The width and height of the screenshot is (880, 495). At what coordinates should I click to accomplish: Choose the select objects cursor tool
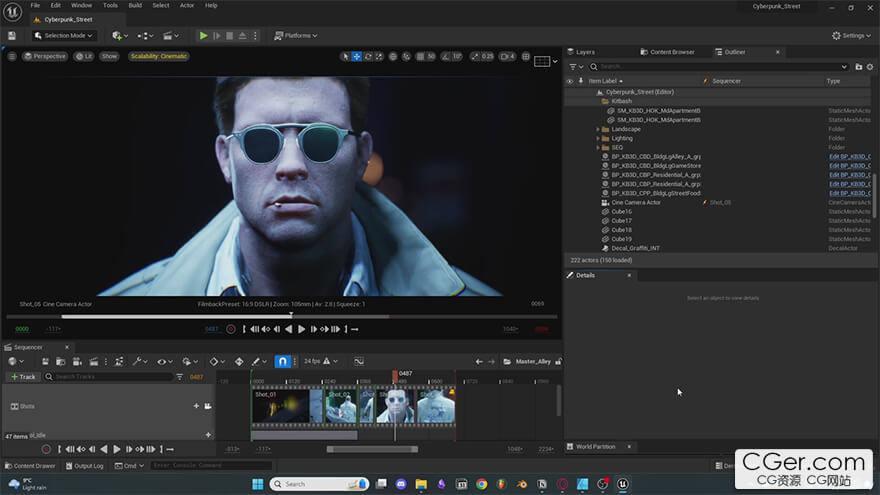tap(345, 56)
